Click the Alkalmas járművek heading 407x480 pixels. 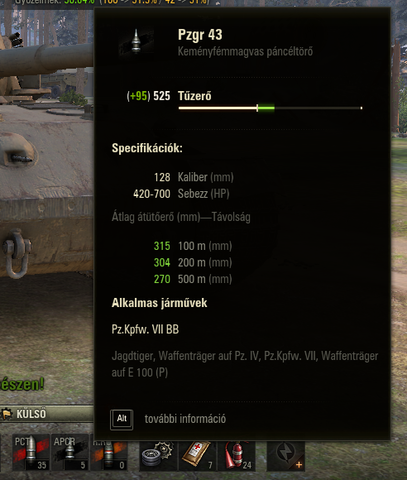[x=159, y=303]
